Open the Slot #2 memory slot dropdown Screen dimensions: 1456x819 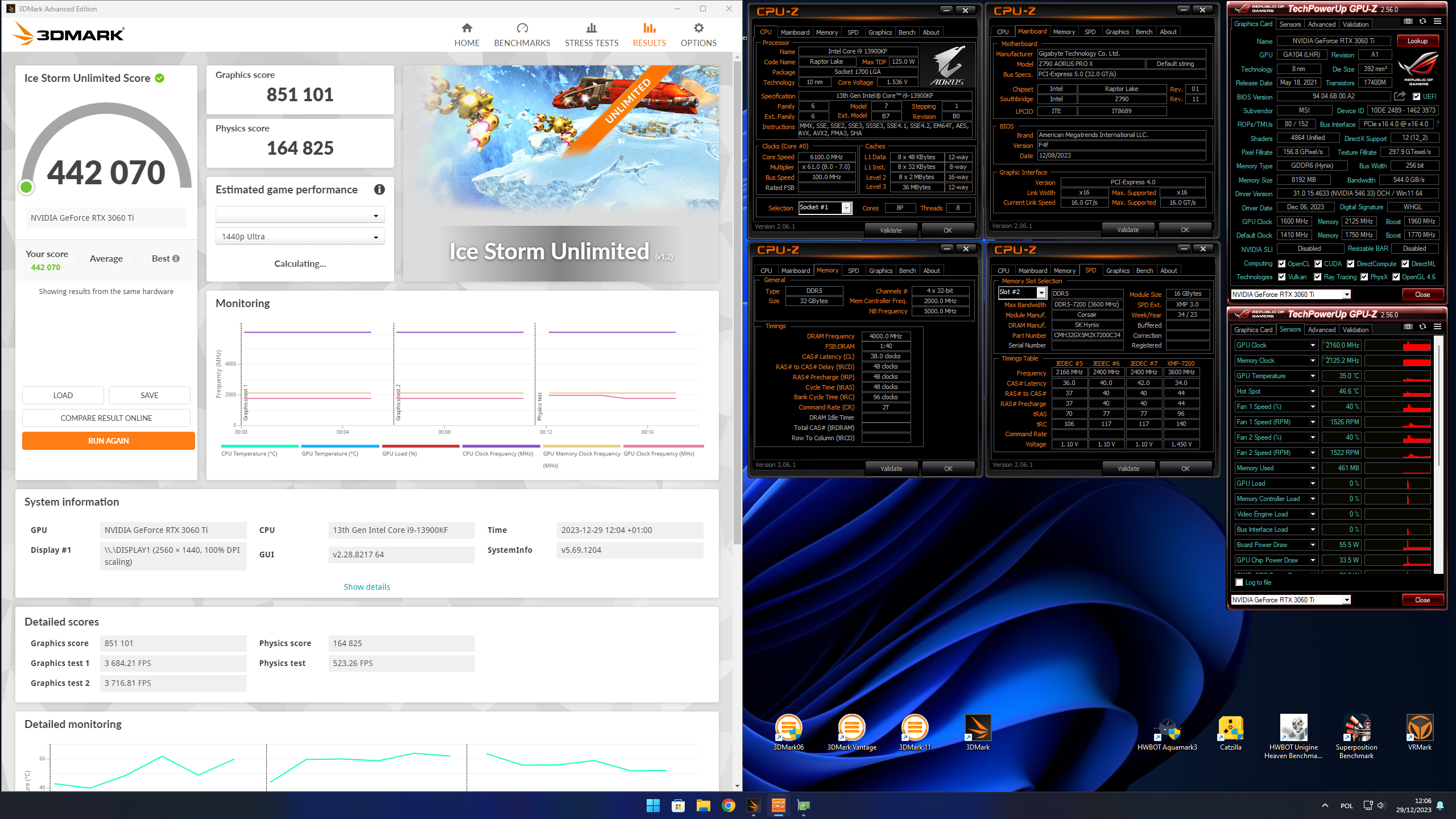click(1022, 292)
